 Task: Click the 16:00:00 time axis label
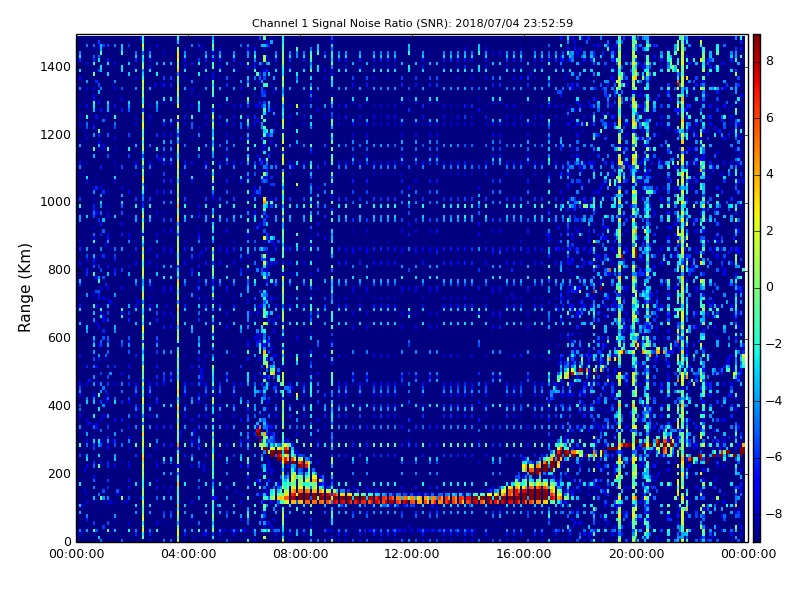523,554
